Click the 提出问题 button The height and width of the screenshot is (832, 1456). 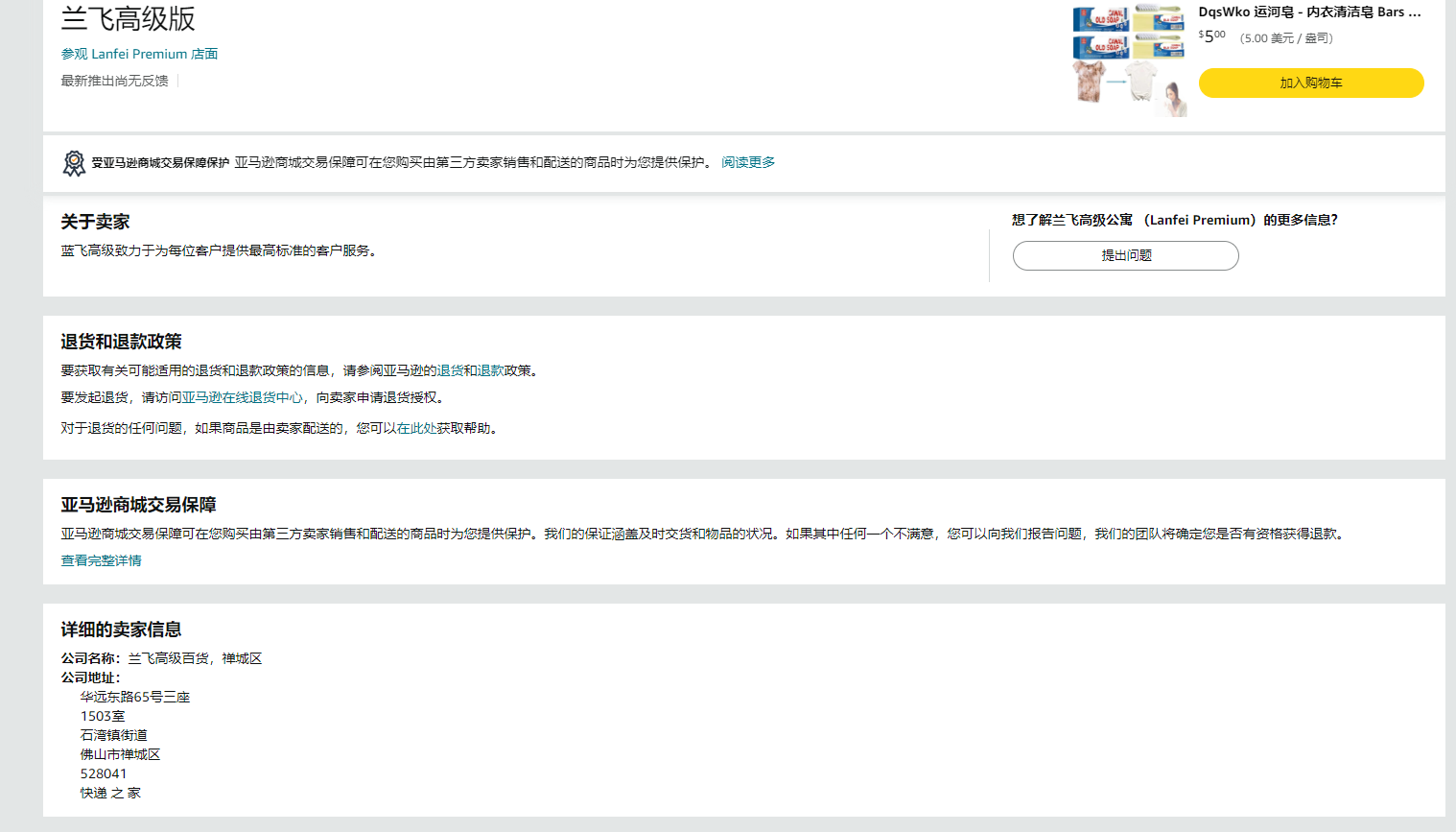[1126, 255]
